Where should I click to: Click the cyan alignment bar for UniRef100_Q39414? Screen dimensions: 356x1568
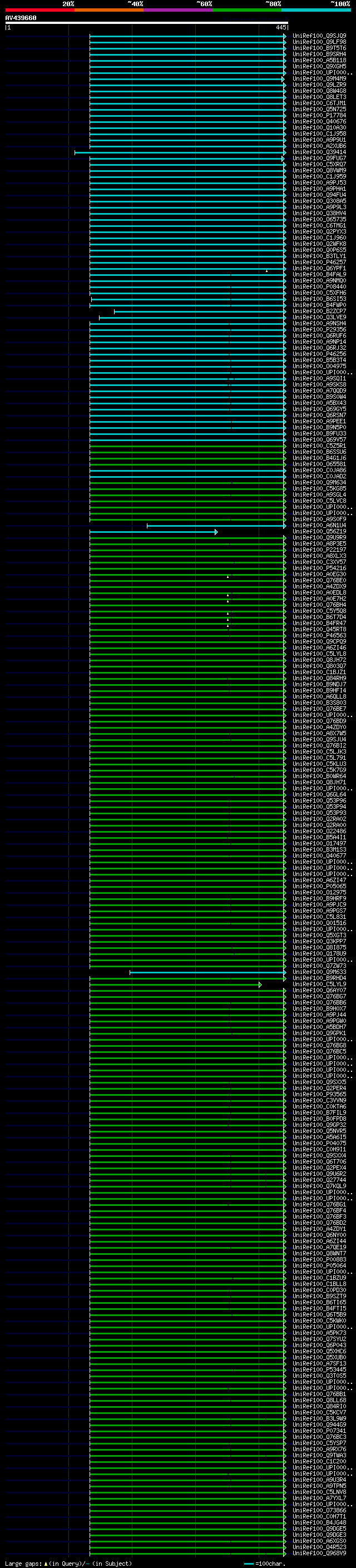[x=180, y=152]
